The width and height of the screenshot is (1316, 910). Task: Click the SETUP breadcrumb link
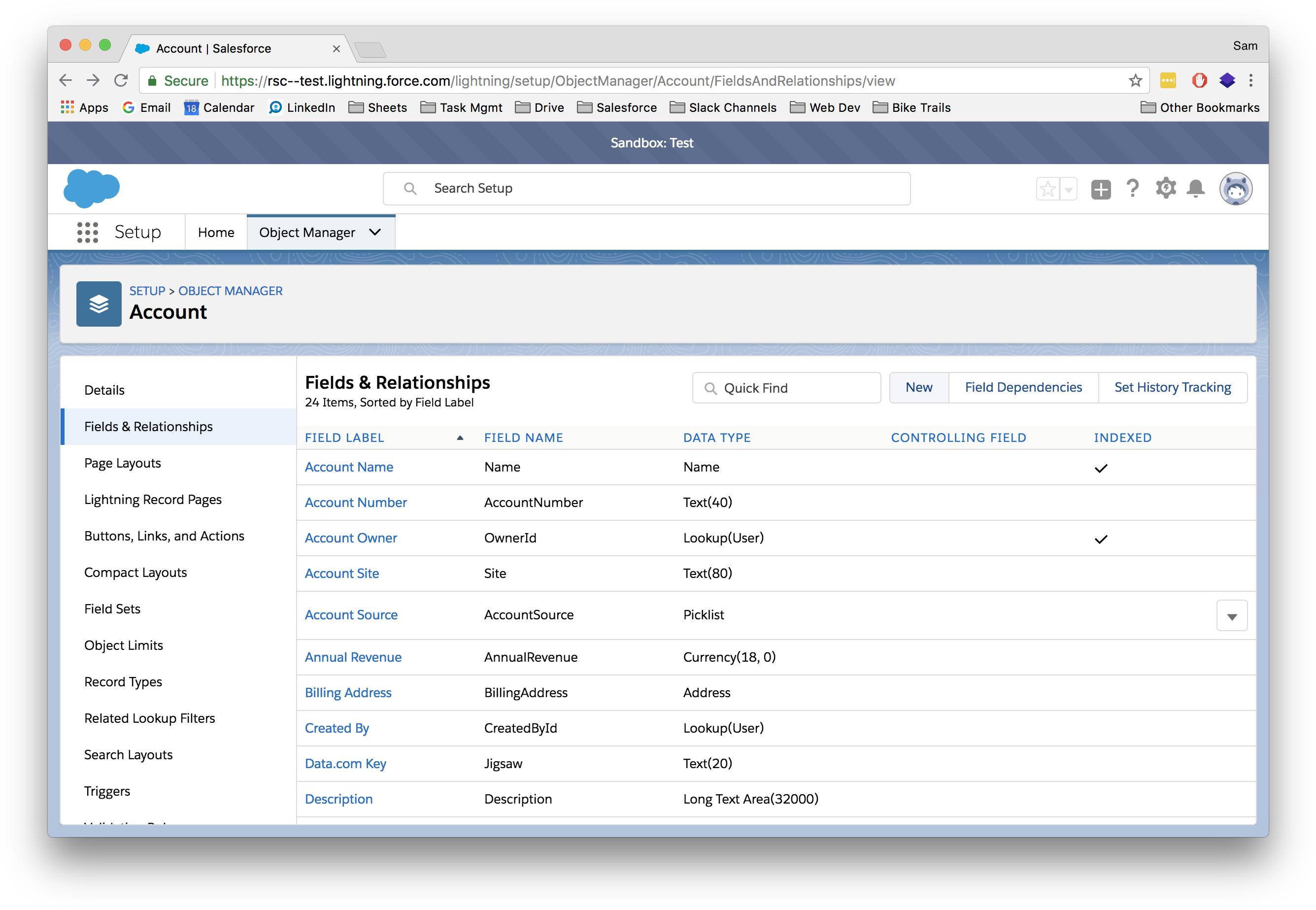pos(147,291)
